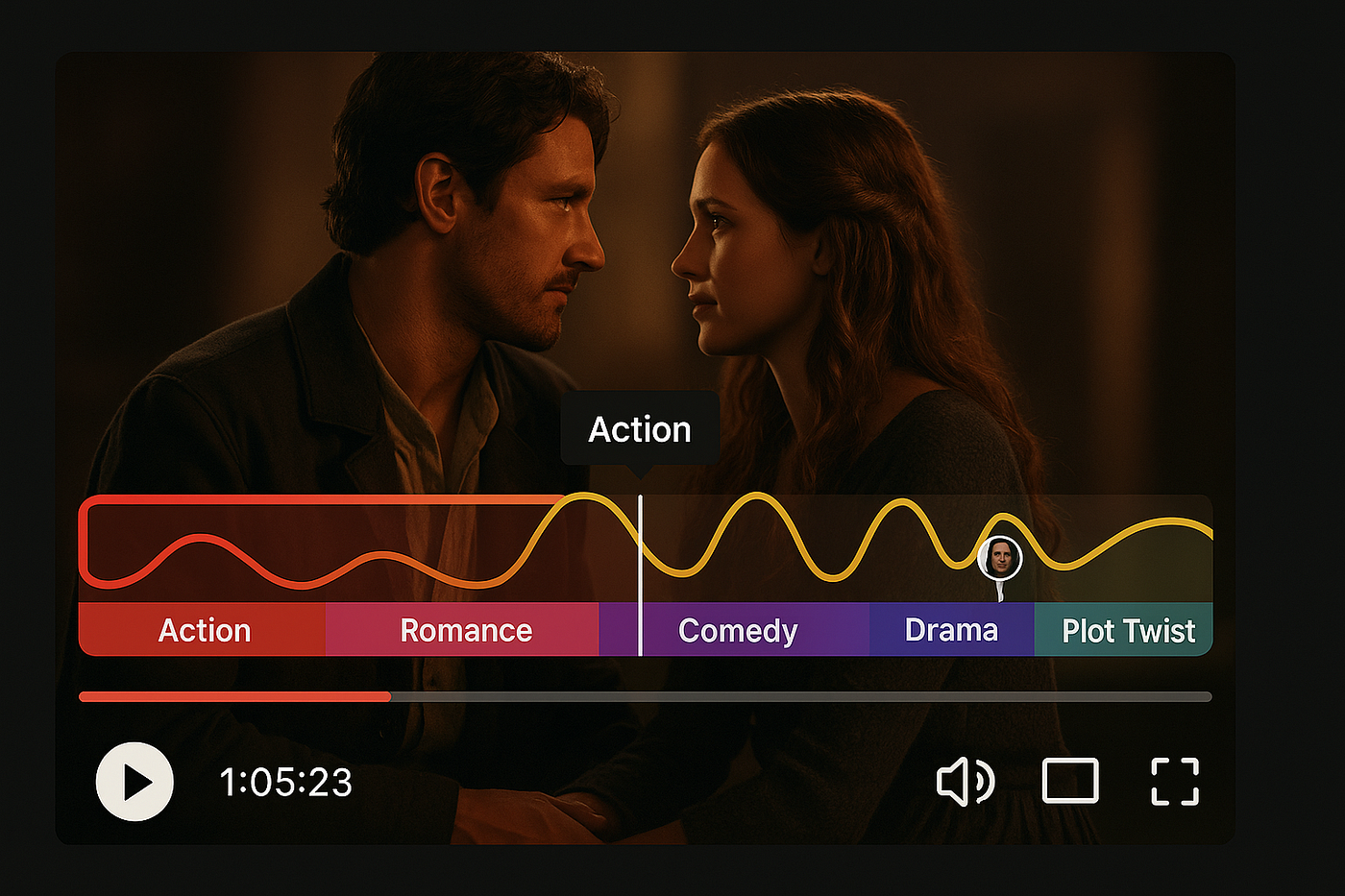
Task: Jump to the Drama segment
Action: (952, 630)
